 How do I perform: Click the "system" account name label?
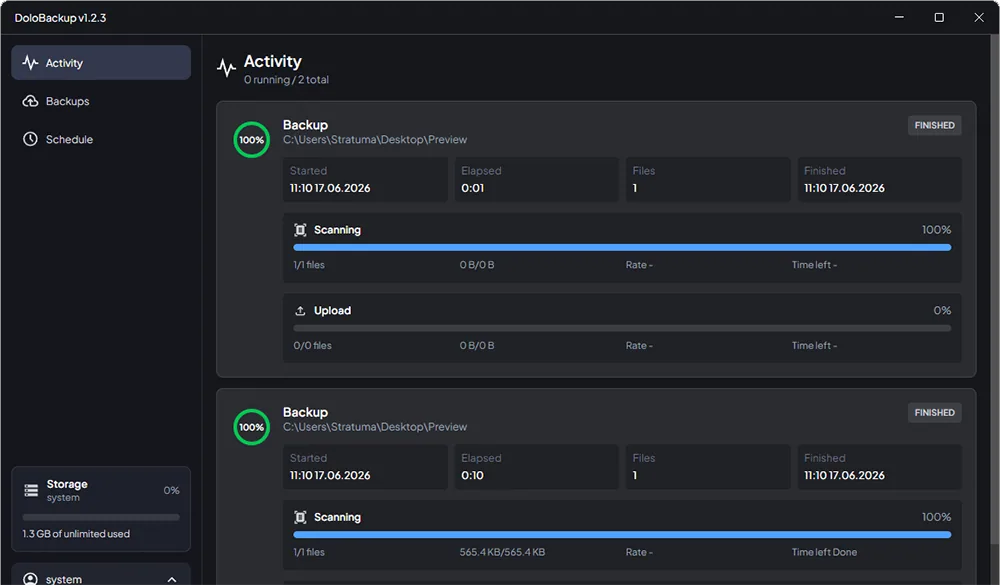point(64,579)
